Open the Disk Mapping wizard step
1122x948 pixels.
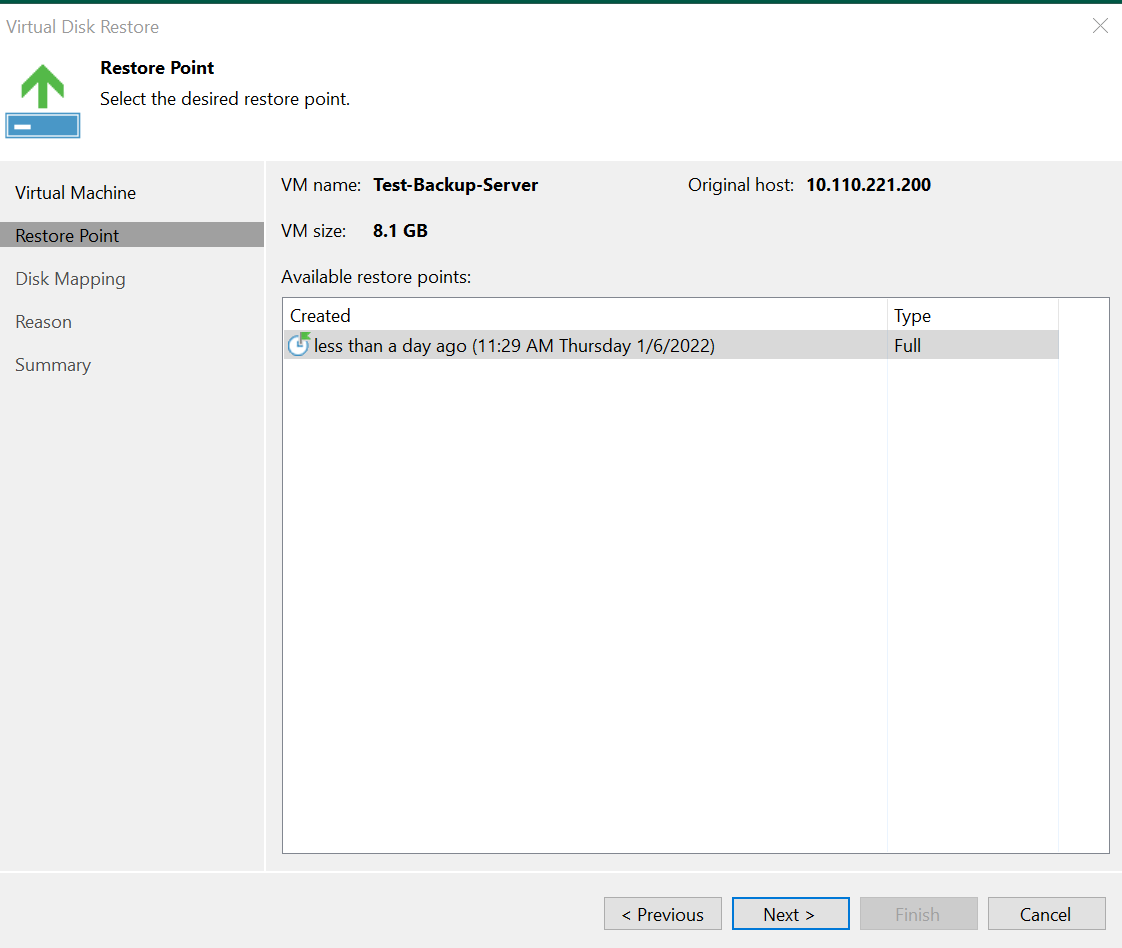(x=70, y=279)
